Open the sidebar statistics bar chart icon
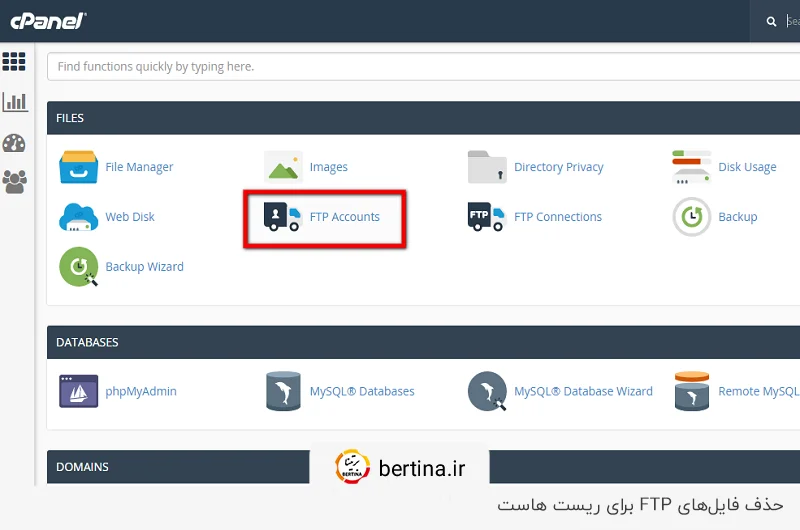This screenshot has height=530, width=800. 15,102
